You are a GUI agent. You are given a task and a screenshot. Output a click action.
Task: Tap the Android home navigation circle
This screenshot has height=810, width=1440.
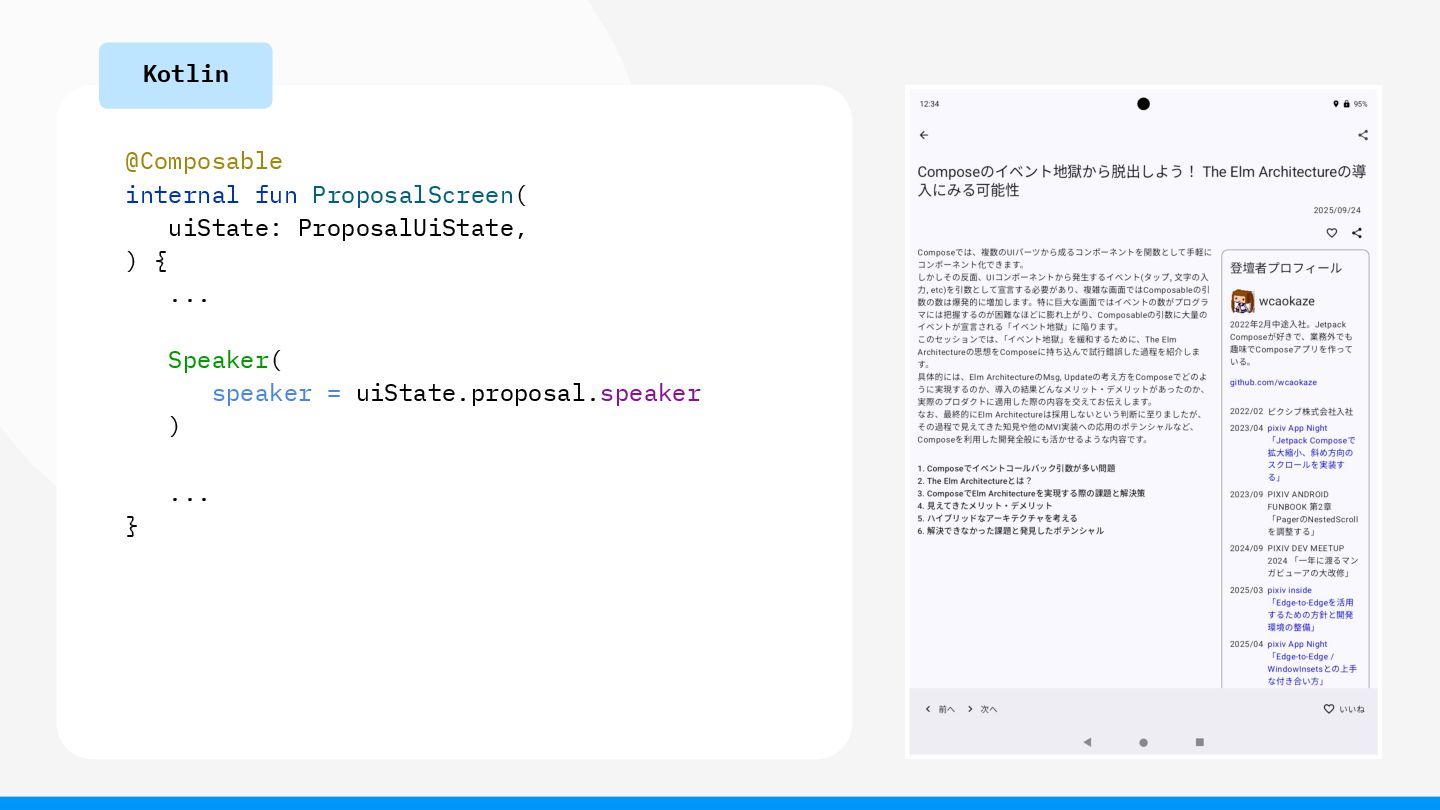[1143, 742]
